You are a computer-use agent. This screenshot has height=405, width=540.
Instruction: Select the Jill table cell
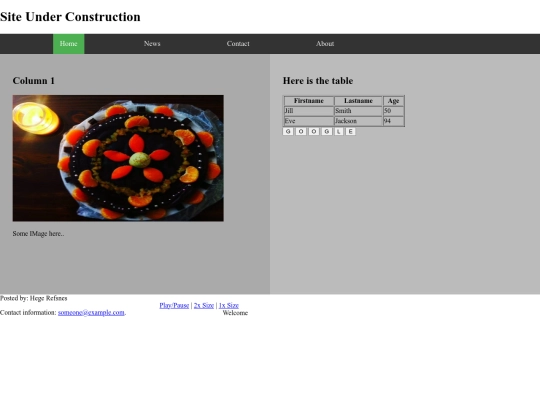[x=309, y=111]
